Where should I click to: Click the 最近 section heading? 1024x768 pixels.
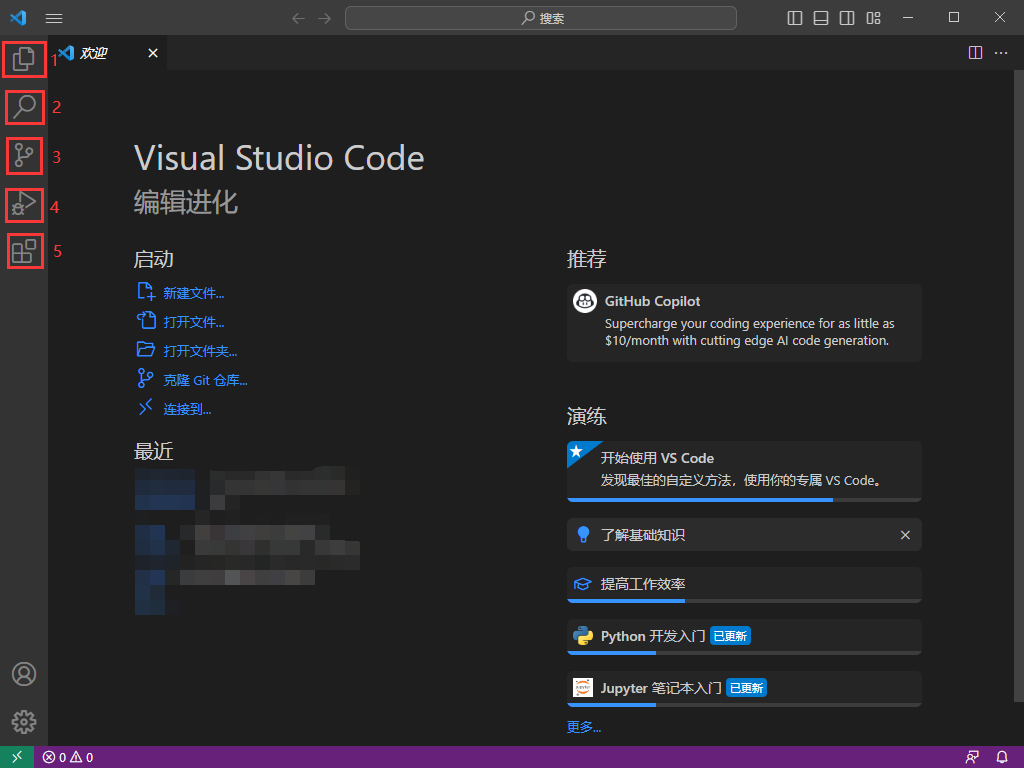153,451
